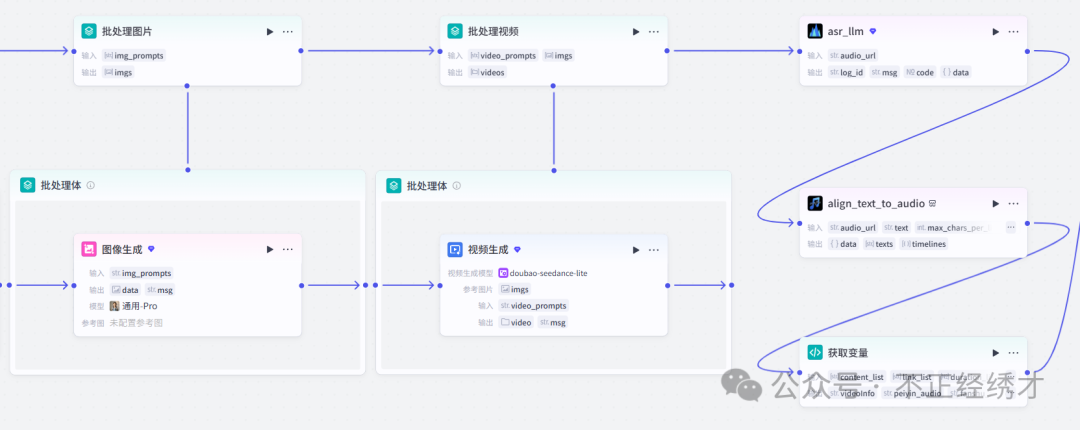
Task: Click the 视频生成 node icon
Action: tap(455, 250)
